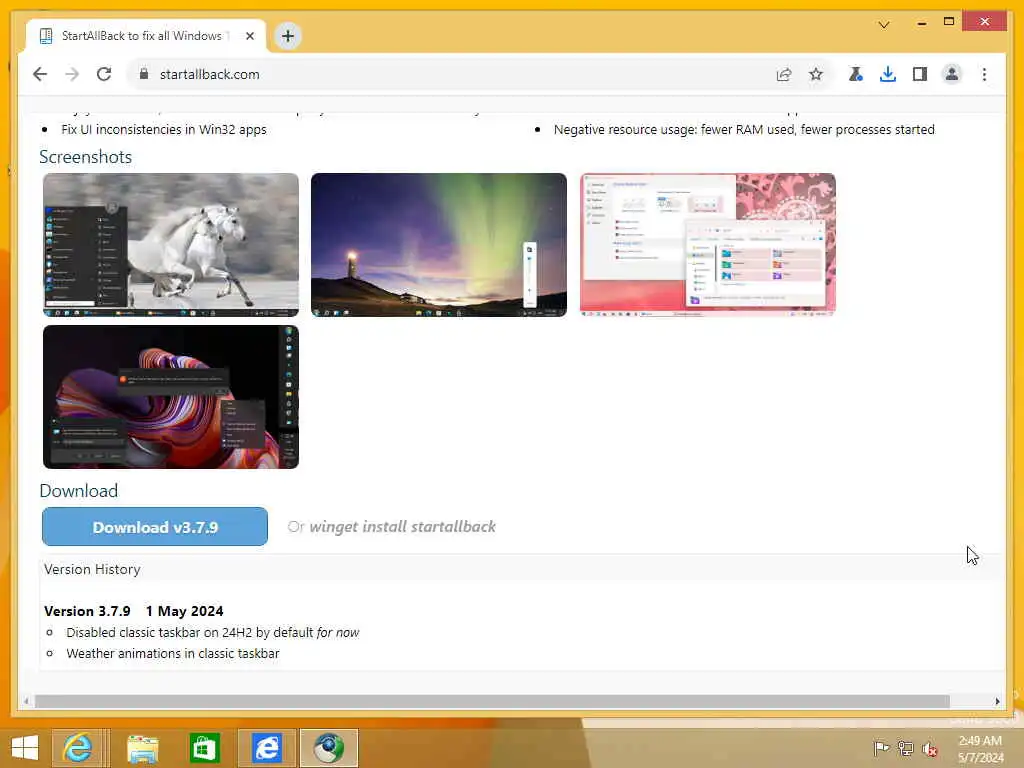Viewport: 1024px width, 768px height.
Task: Click the scrollbar left arrow
Action: (25, 701)
